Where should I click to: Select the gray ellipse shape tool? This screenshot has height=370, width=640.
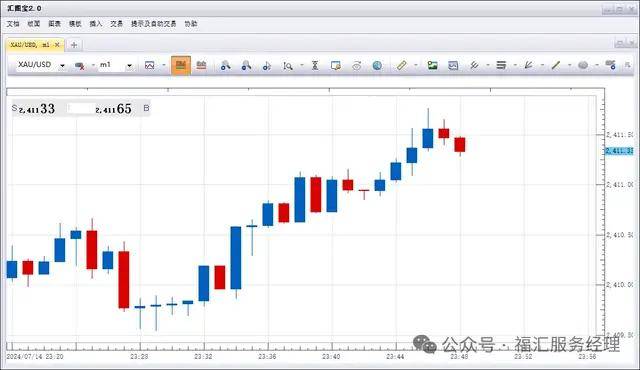pos(583,65)
